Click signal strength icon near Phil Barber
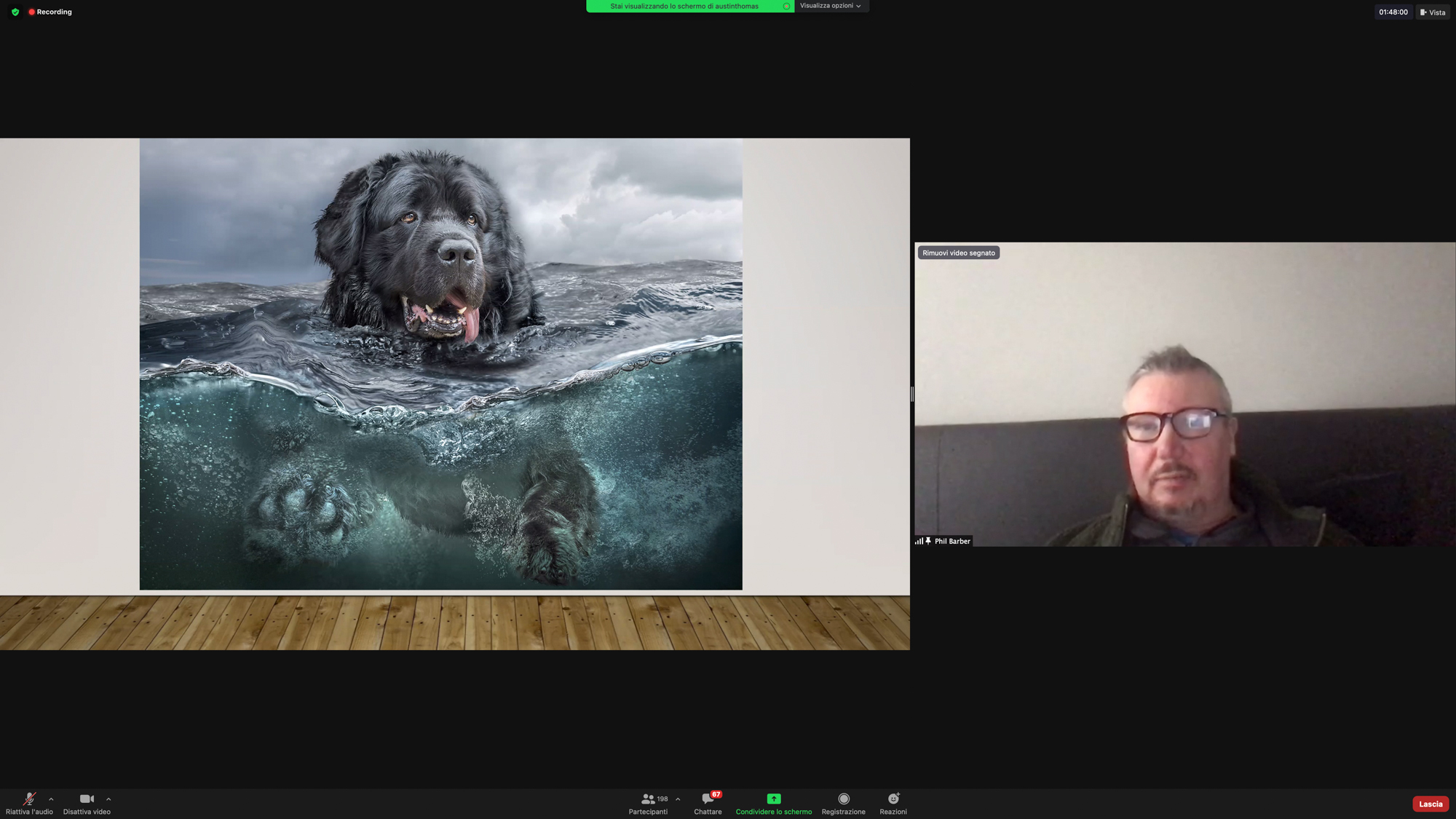Viewport: 1456px width, 819px height. tap(919, 541)
